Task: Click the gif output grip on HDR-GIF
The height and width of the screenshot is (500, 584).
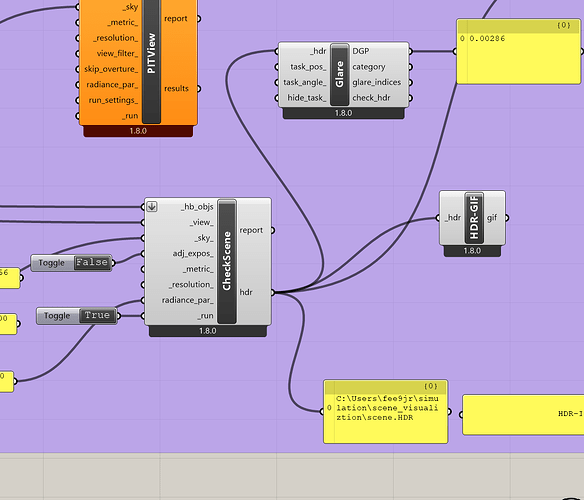Action: pyautogui.click(x=507, y=218)
